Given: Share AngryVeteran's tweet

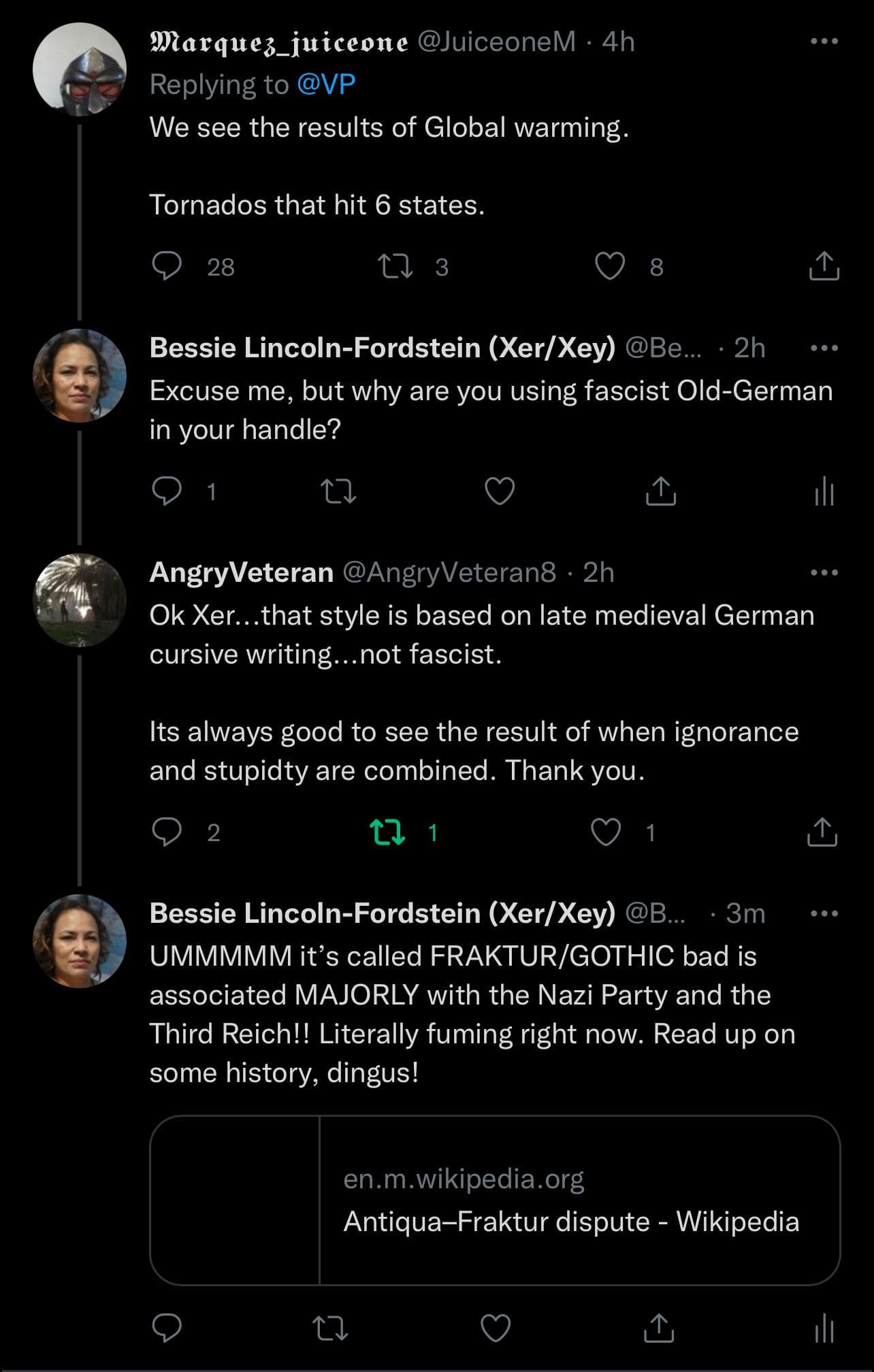Looking at the screenshot, I should coord(822,832).
